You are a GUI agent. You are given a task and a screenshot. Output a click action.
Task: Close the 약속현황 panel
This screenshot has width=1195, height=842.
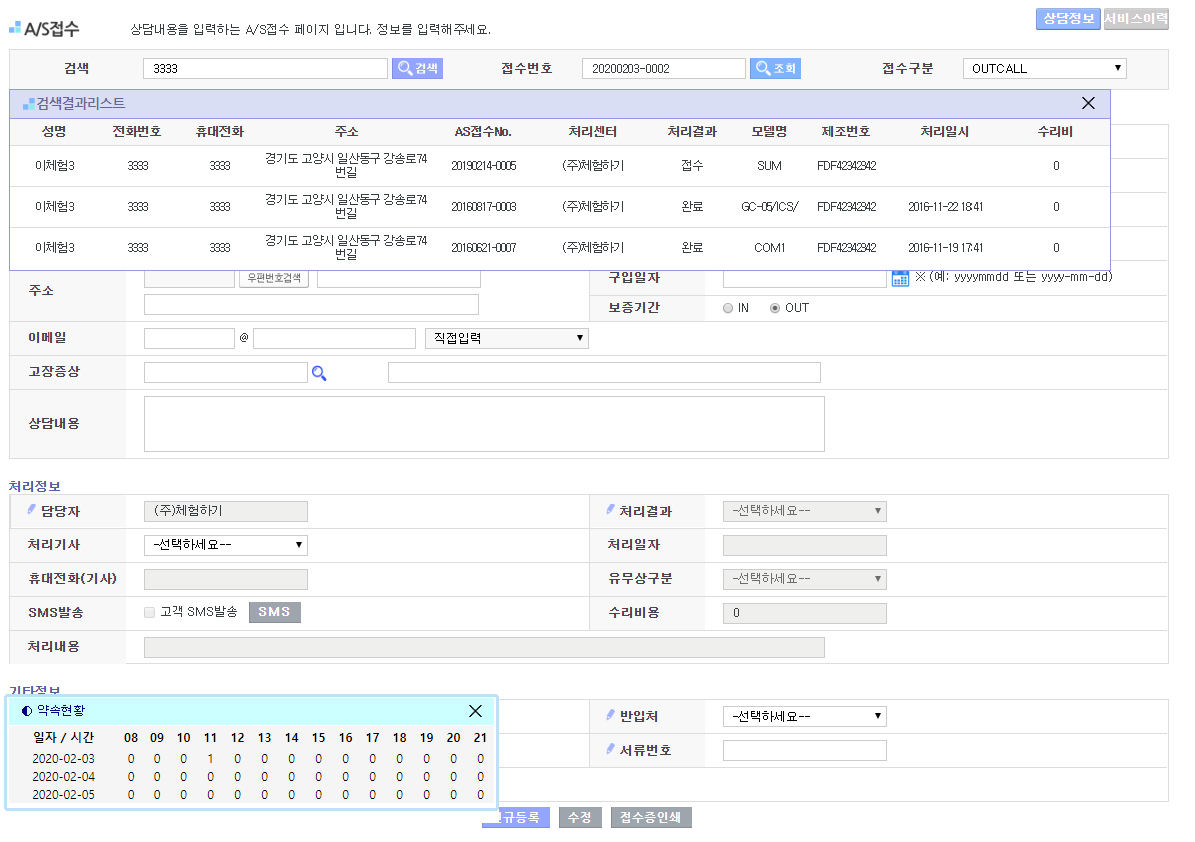[475, 711]
